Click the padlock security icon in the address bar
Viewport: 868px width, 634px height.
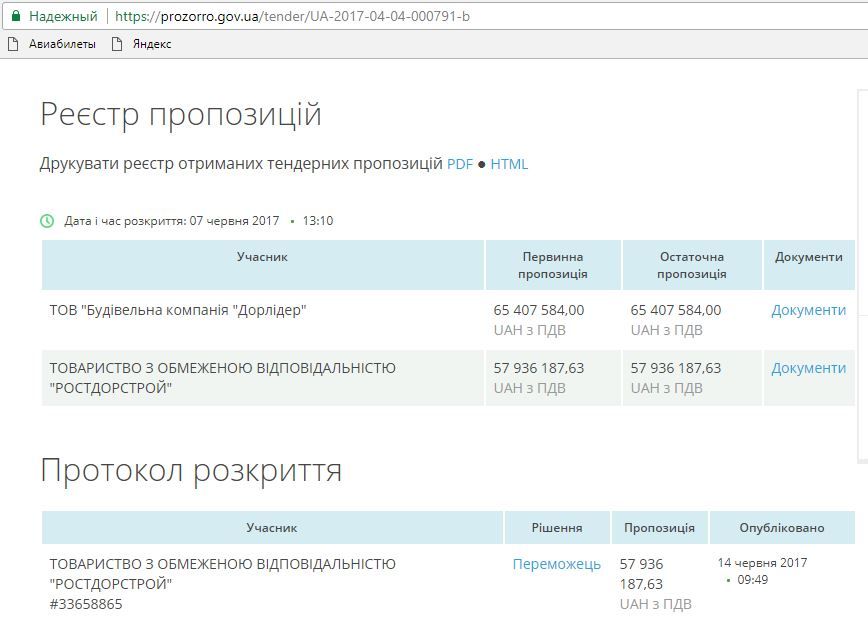click(x=14, y=17)
